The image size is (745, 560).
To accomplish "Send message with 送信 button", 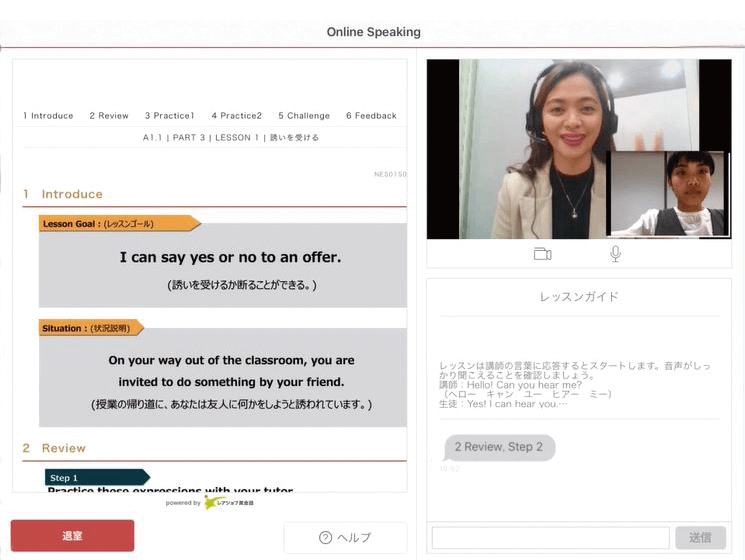I will tap(700, 538).
